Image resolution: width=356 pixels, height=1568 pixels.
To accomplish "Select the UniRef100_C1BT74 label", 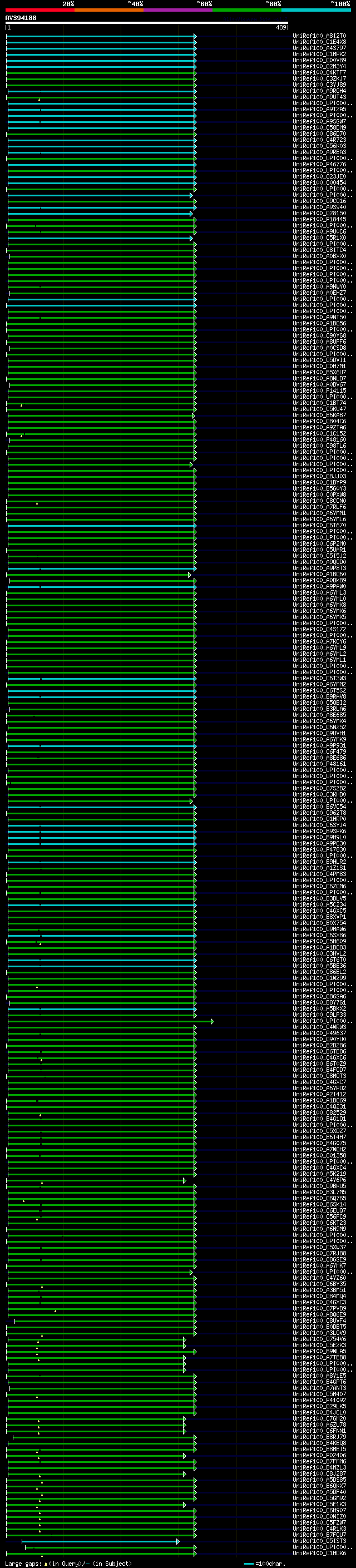I will click(319, 403).
